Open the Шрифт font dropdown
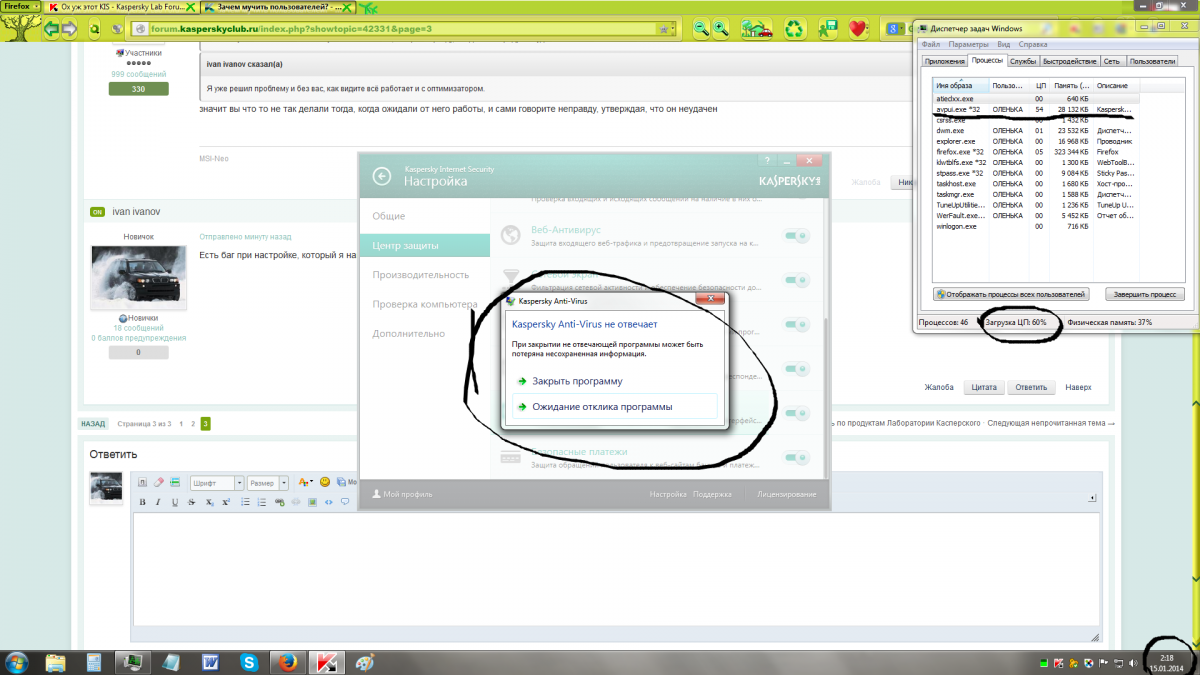 [217, 482]
